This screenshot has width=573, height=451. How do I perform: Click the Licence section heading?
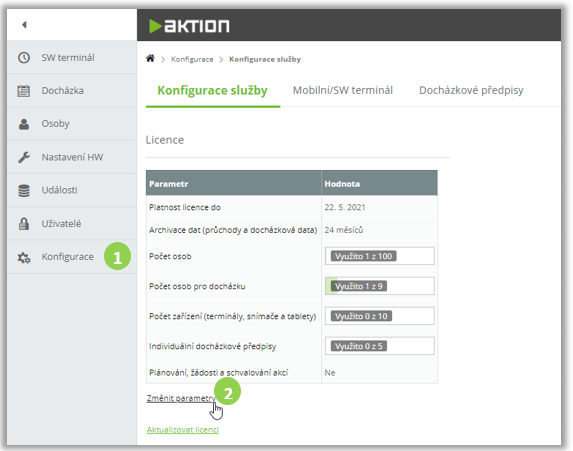click(x=165, y=140)
